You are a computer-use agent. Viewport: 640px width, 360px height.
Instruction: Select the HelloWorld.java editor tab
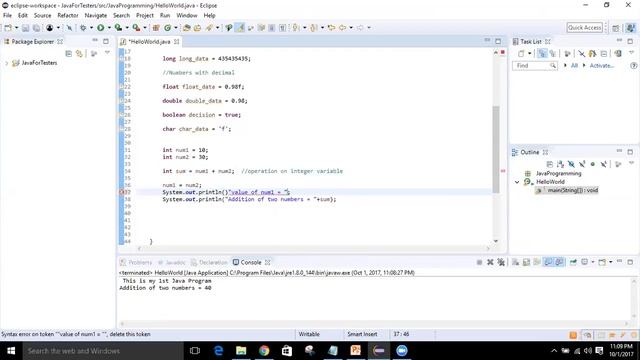[x=149, y=42]
